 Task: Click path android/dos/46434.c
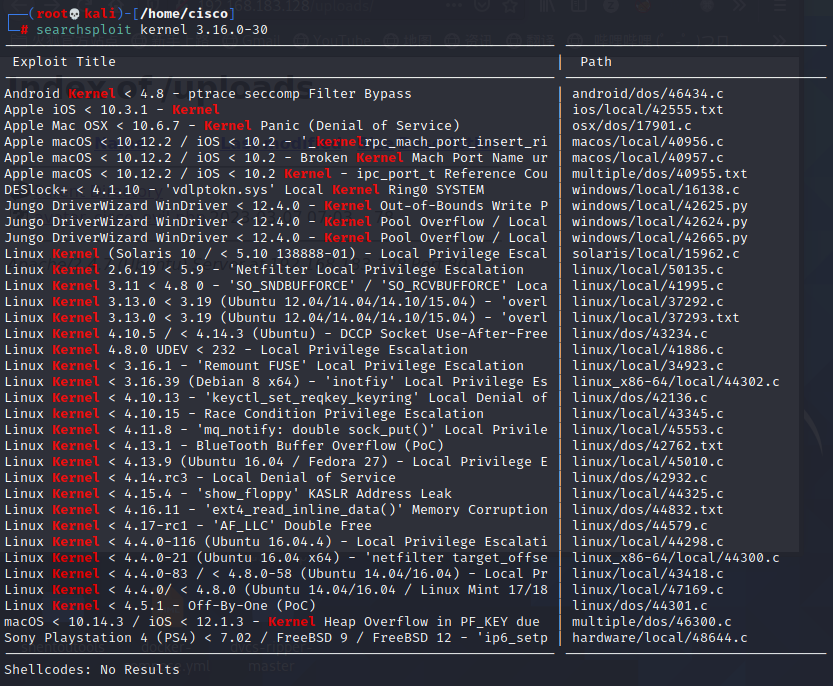point(648,94)
